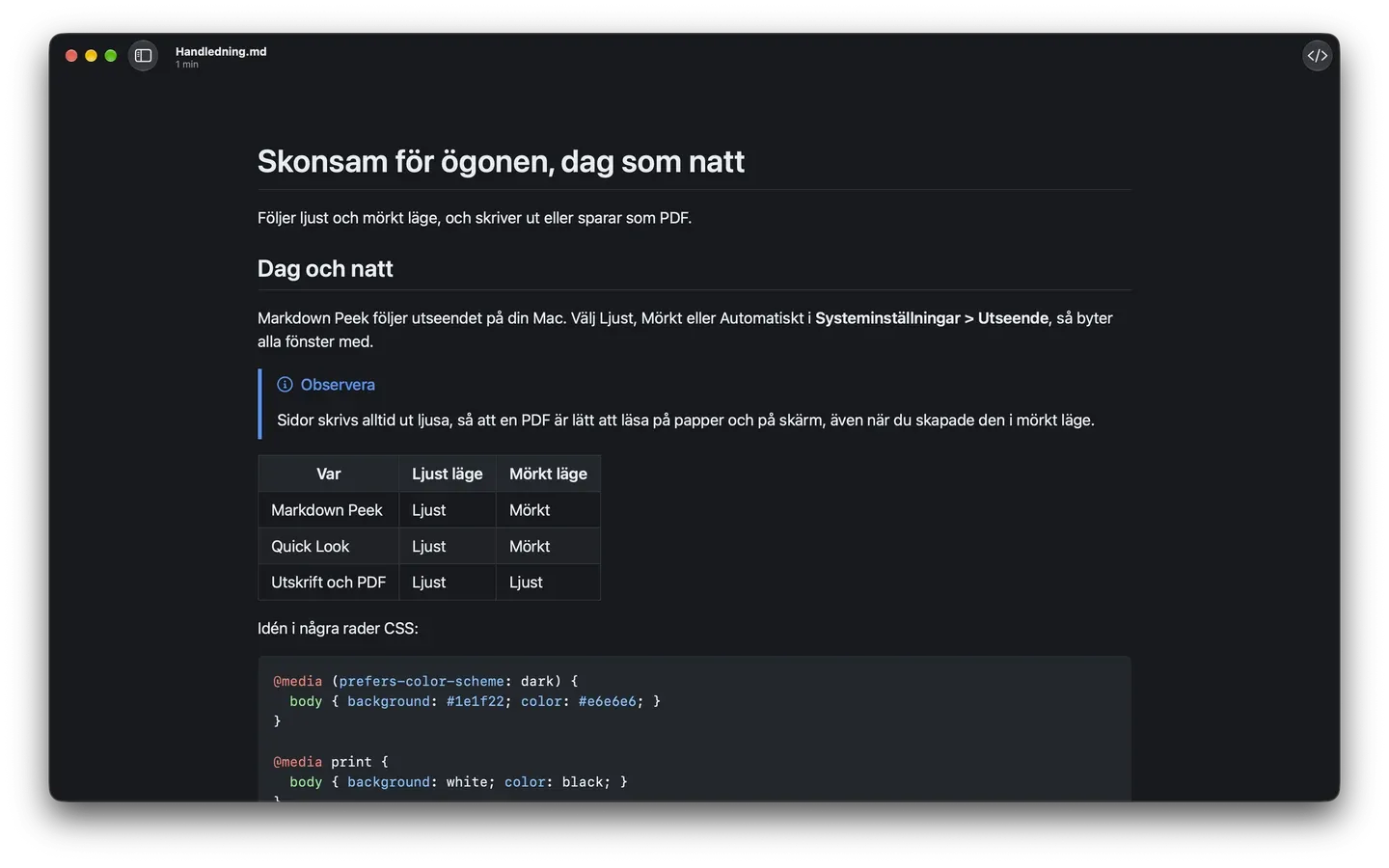Click the heading "Skonsam för ögonen, dag som natt"

501,161
